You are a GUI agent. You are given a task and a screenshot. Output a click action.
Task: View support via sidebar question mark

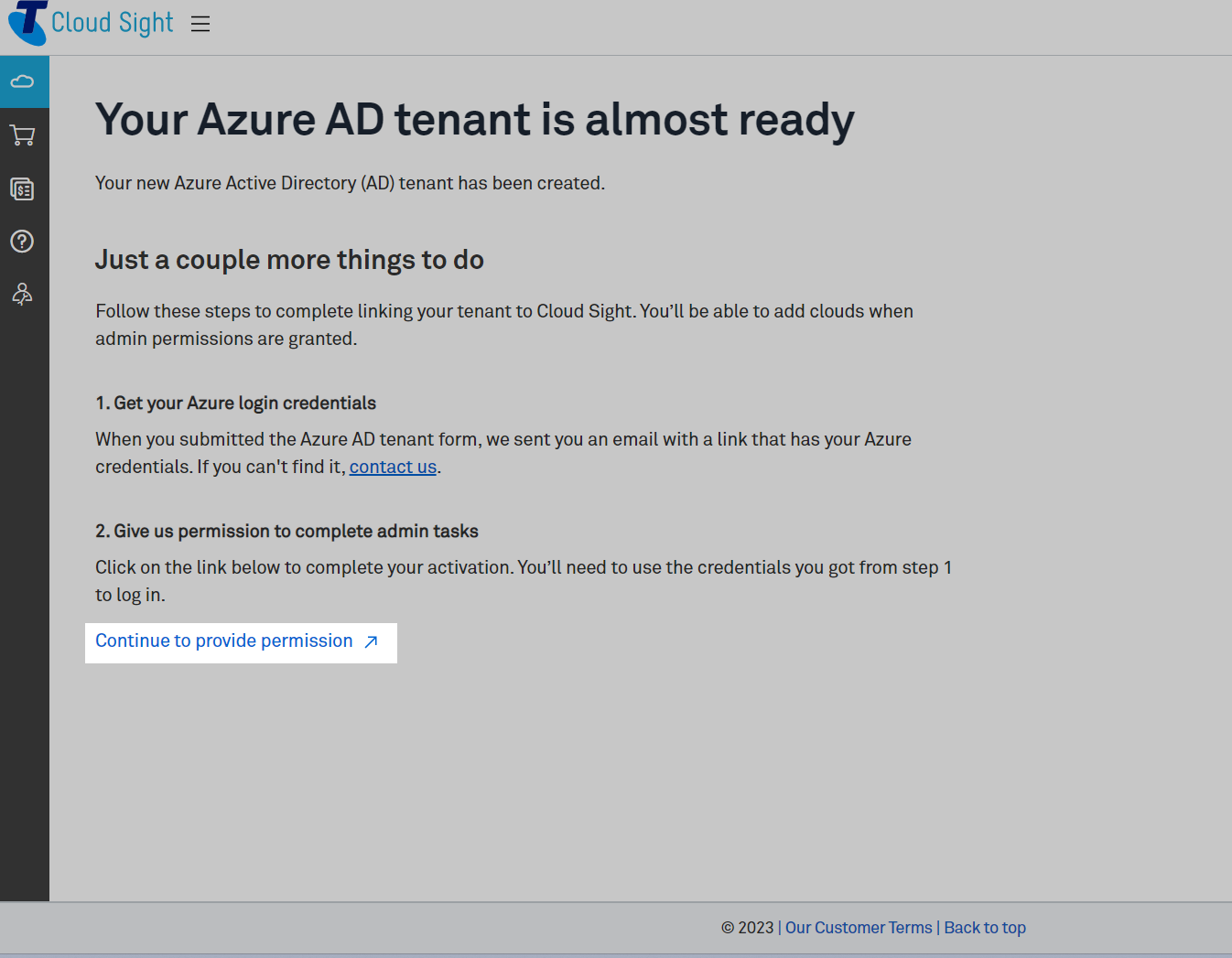(x=21, y=242)
